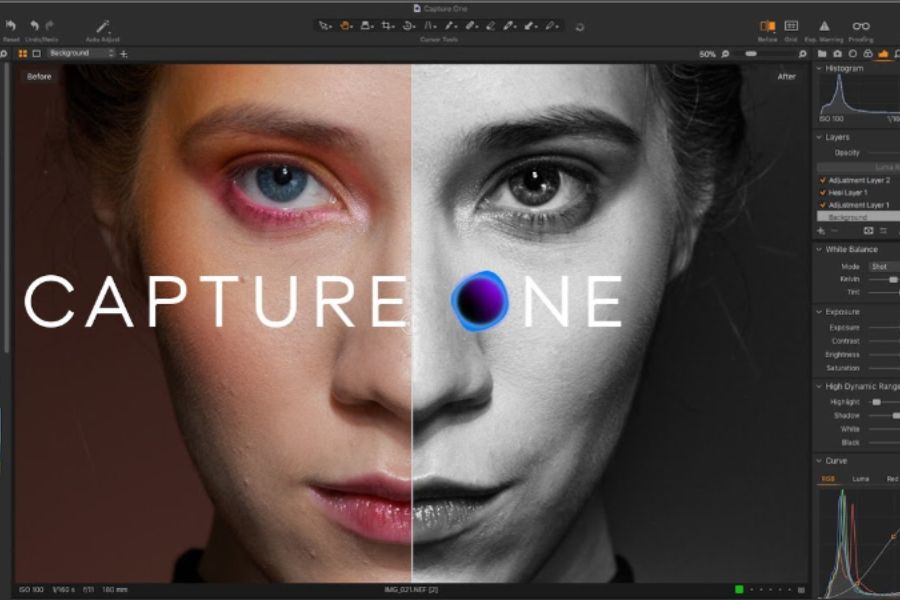Open the orange Exposure tool tab
Screen dimensions: 900x600
coord(883,54)
